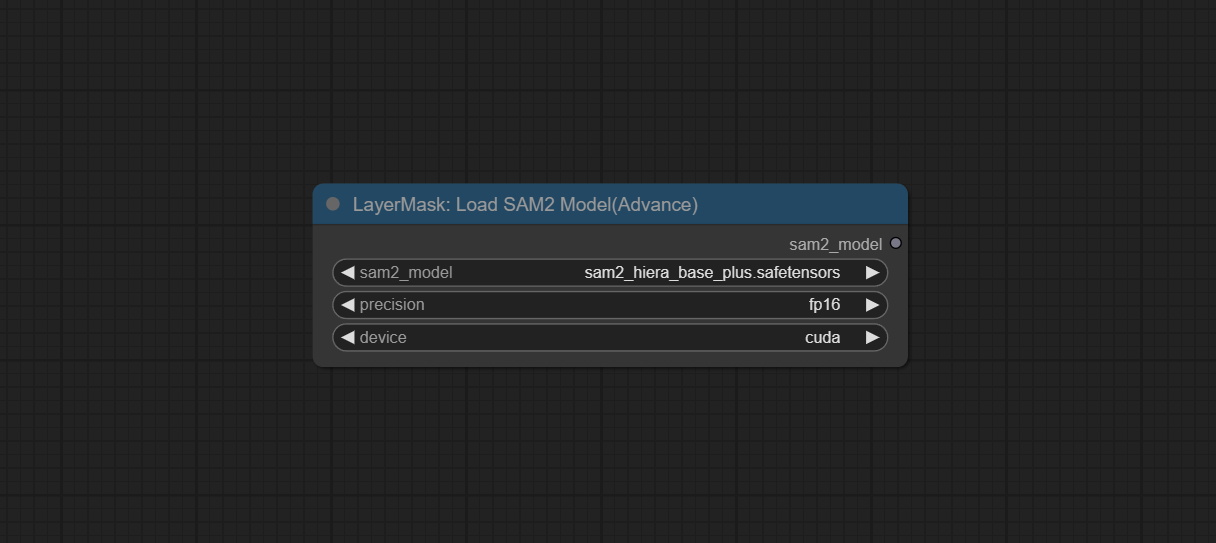The height and width of the screenshot is (543, 1216).
Task: Open the cuda device options
Action: (x=822, y=338)
